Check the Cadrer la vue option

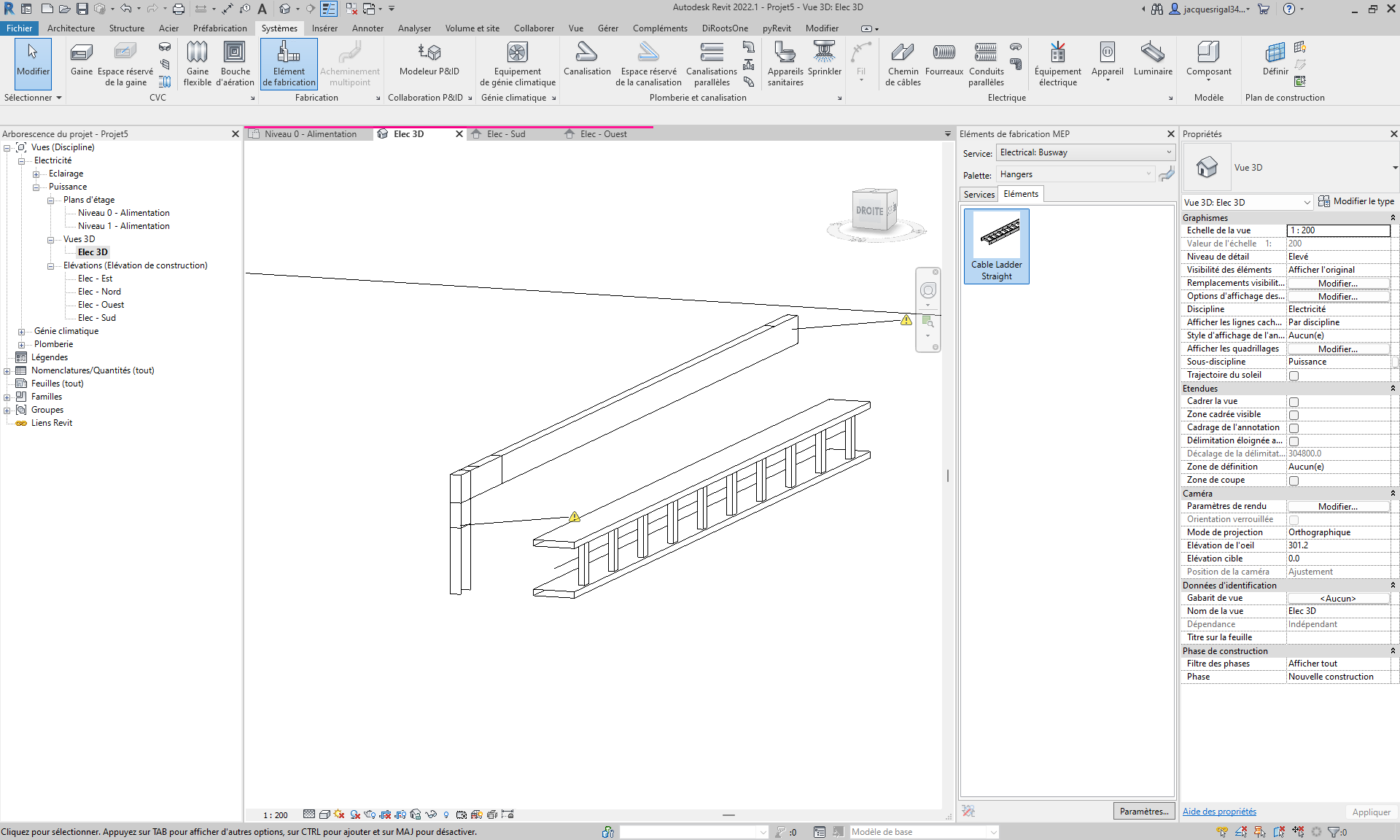[x=1294, y=402]
